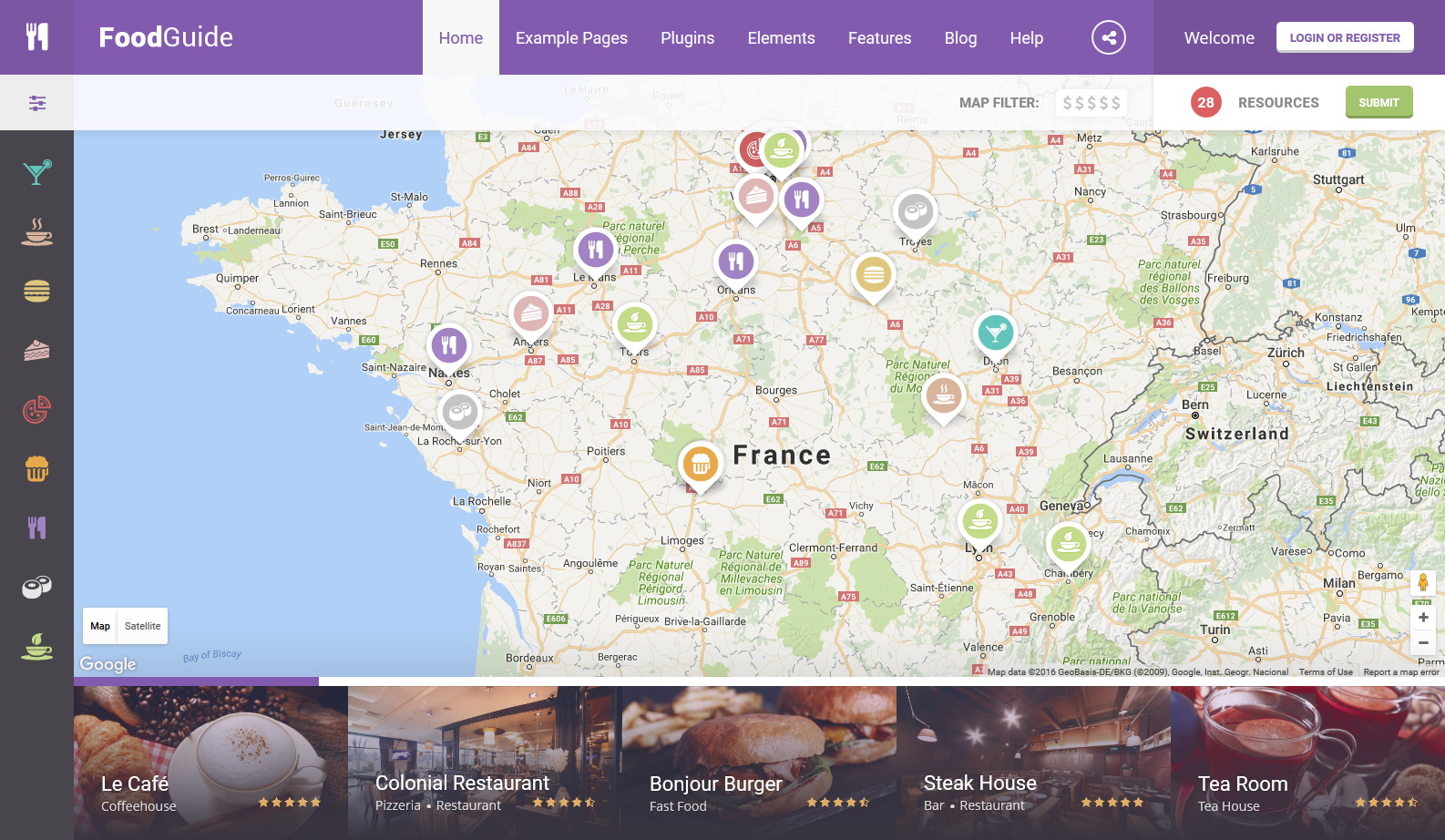1445x840 pixels.
Task: Set price filter dollar signs
Action: click(x=1091, y=103)
